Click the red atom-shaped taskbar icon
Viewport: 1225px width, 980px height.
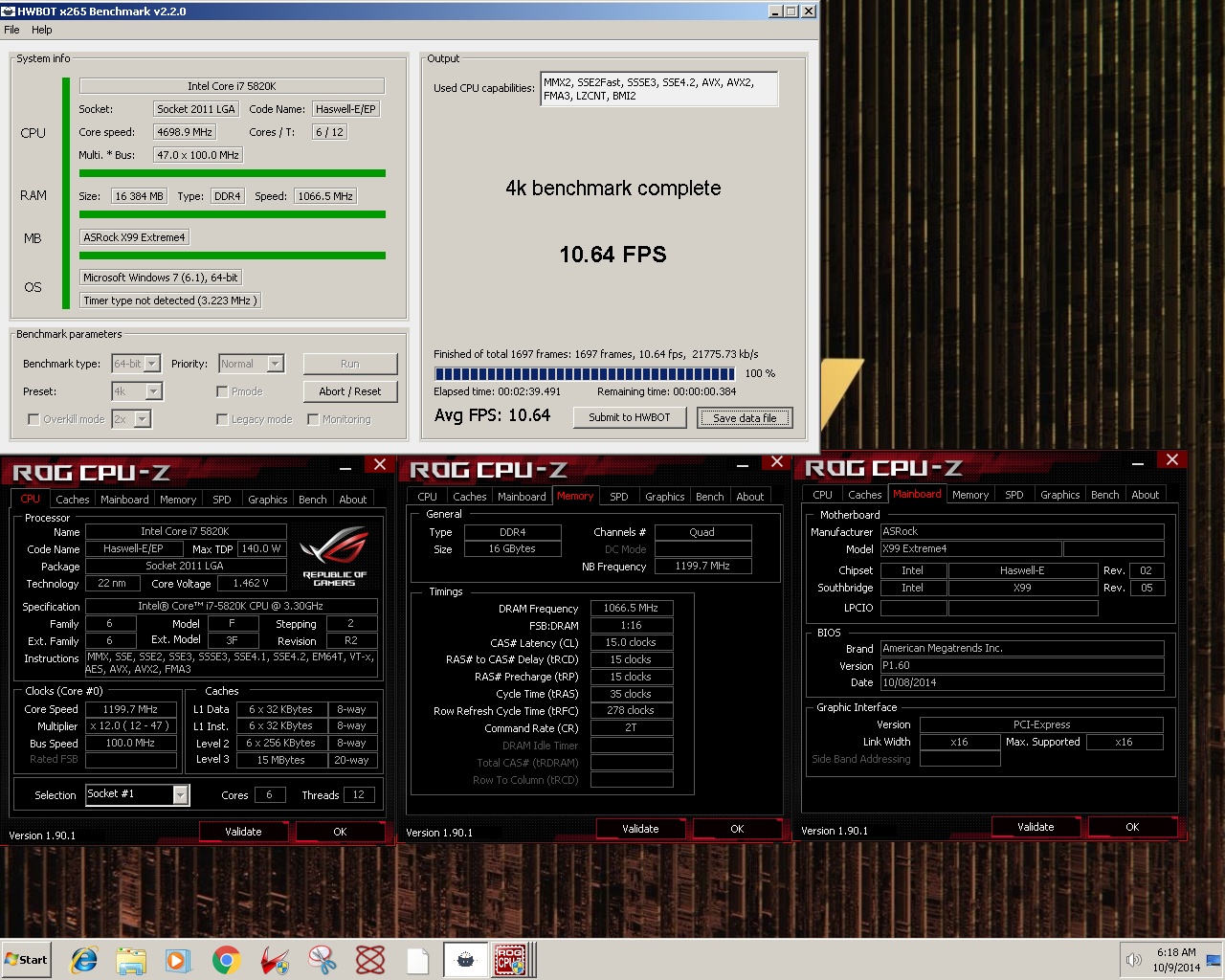370,960
